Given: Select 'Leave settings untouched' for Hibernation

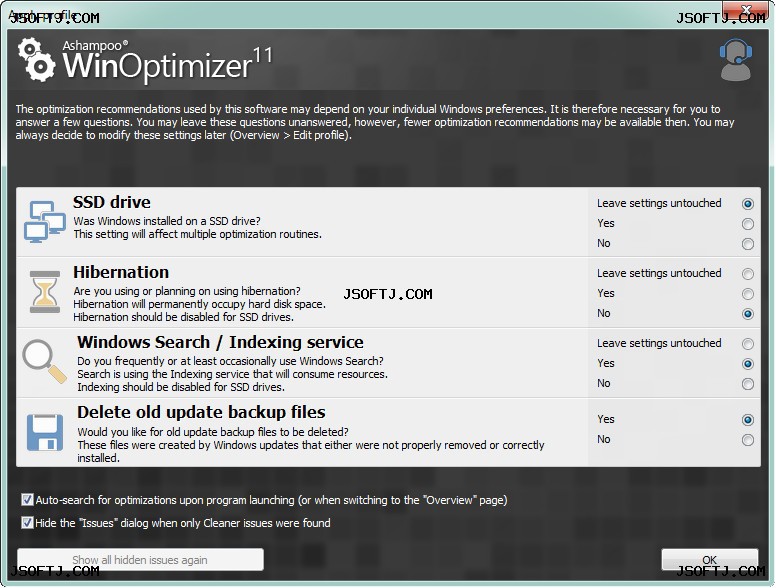Looking at the screenshot, I should 748,274.
